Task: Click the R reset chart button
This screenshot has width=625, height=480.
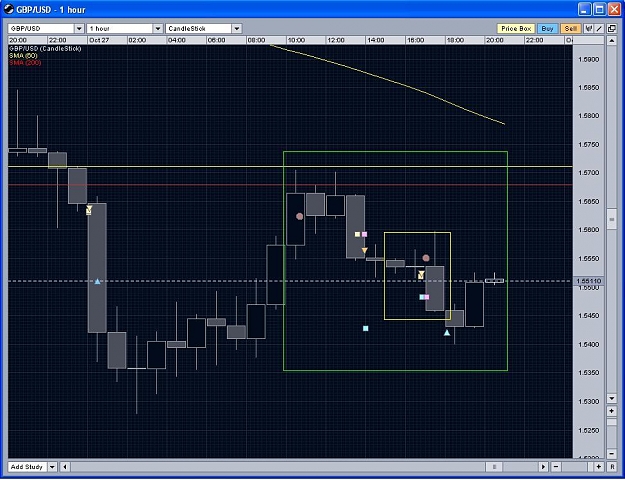Action: point(612,467)
